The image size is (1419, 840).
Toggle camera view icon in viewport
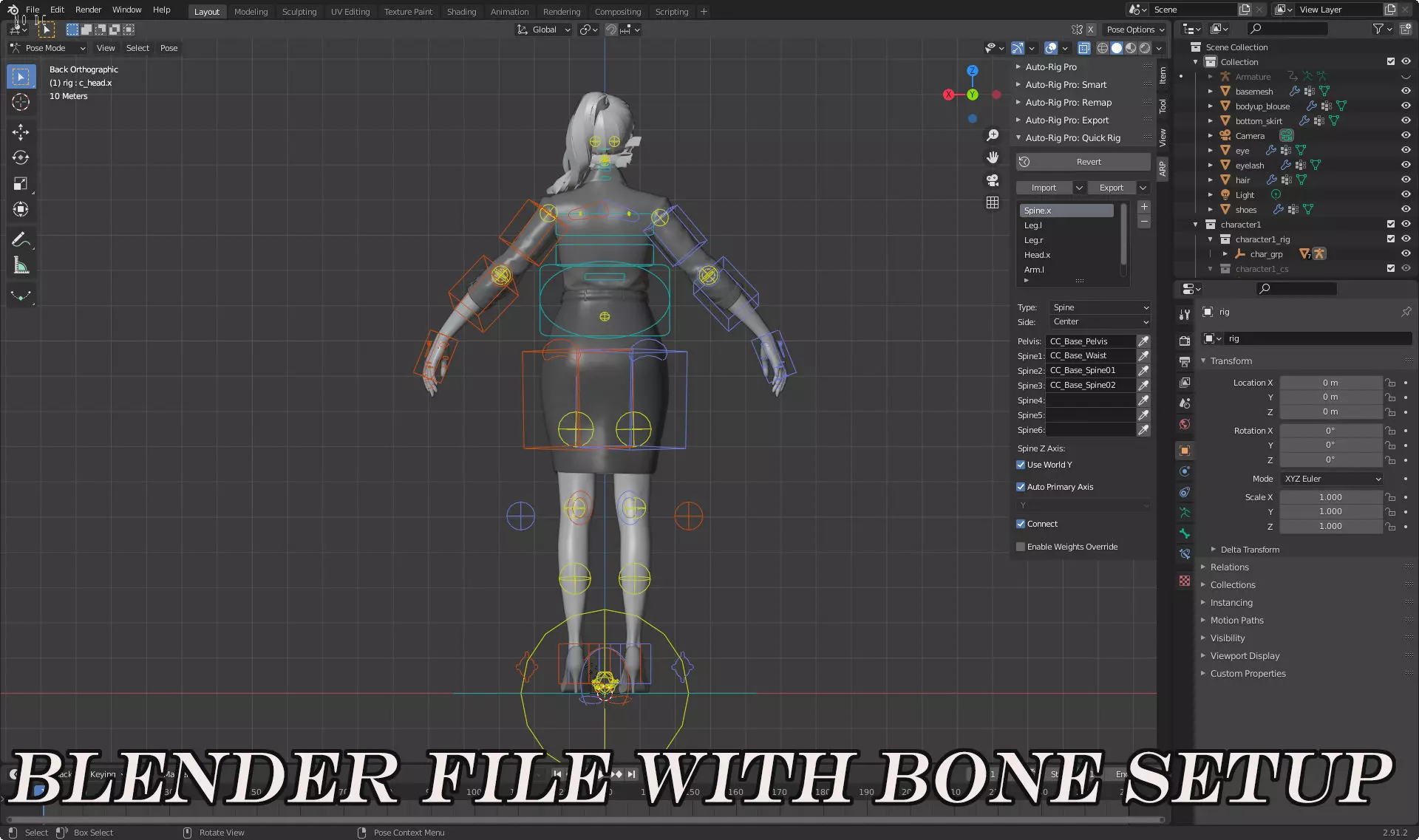click(993, 180)
